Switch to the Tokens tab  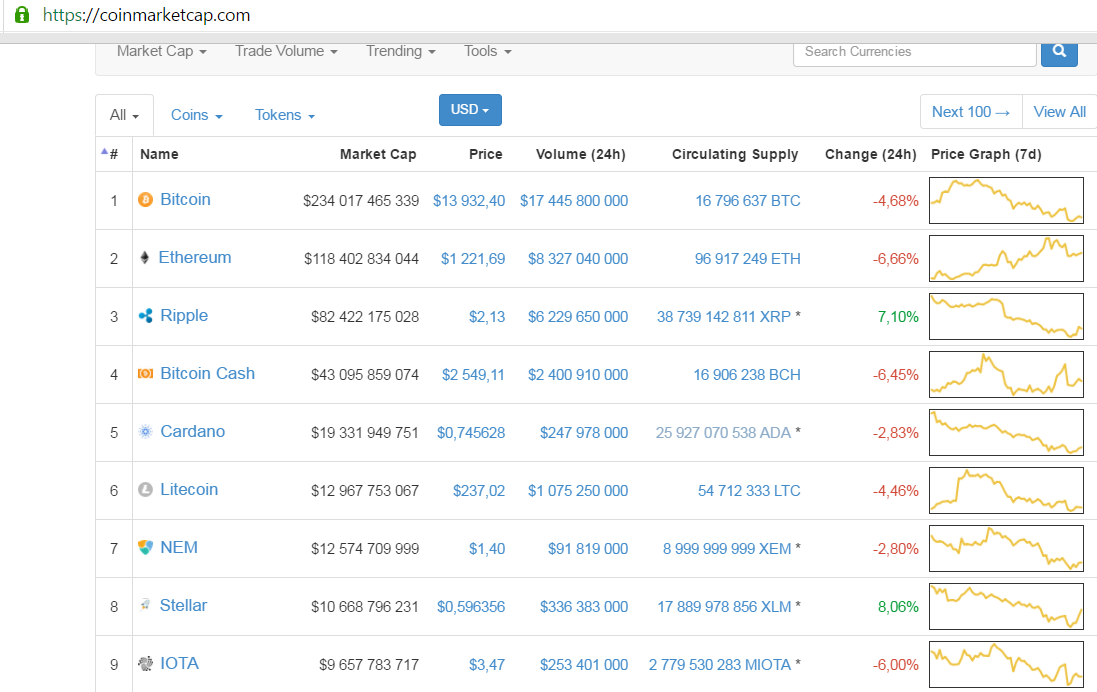coord(284,115)
